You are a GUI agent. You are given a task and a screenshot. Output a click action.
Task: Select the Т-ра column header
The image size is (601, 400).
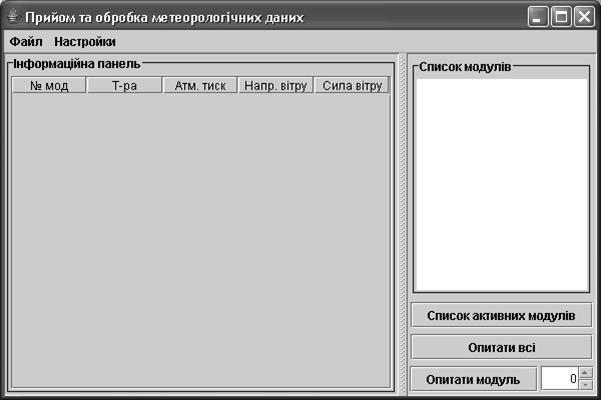(x=125, y=86)
